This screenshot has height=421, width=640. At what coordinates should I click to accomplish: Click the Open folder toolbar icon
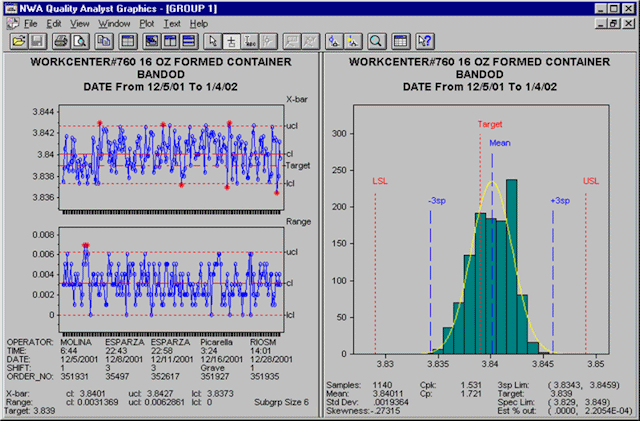pyautogui.click(x=18, y=41)
